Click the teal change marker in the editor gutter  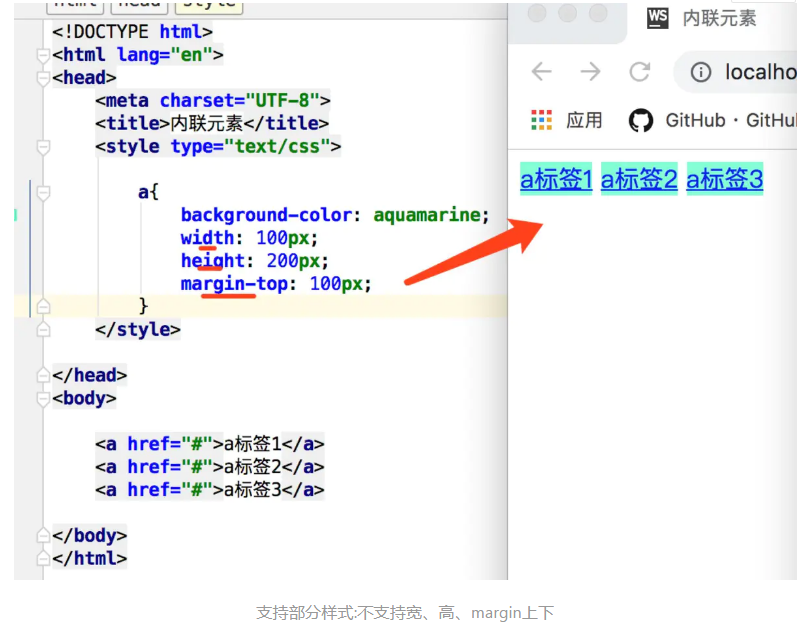[x=15, y=215]
